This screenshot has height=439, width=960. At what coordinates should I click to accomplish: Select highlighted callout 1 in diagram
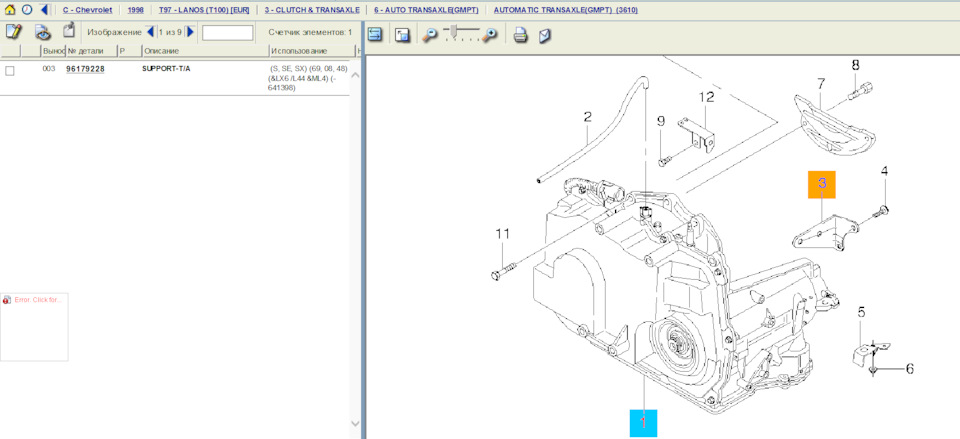(643, 422)
